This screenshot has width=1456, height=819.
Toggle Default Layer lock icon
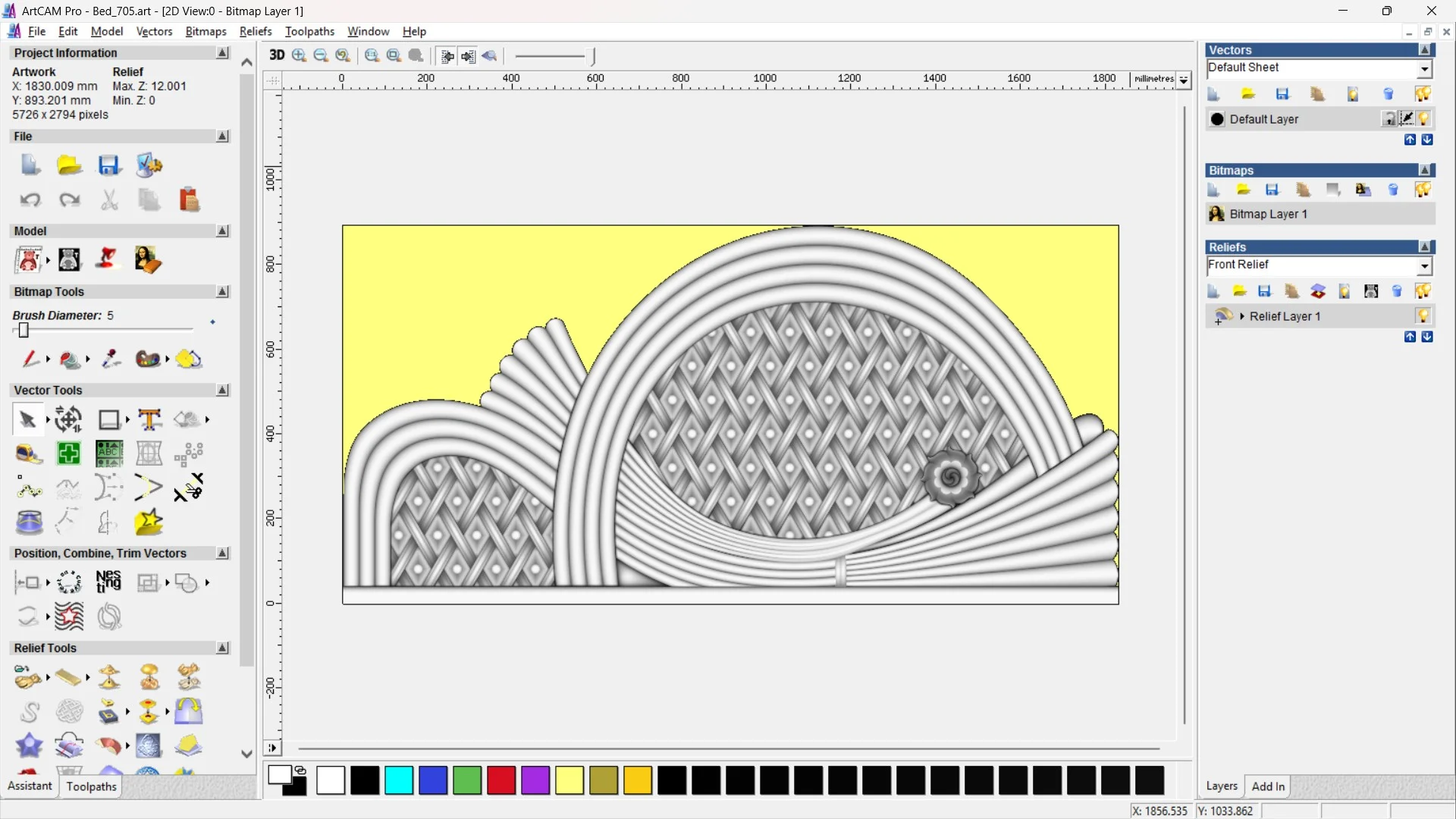(1389, 119)
